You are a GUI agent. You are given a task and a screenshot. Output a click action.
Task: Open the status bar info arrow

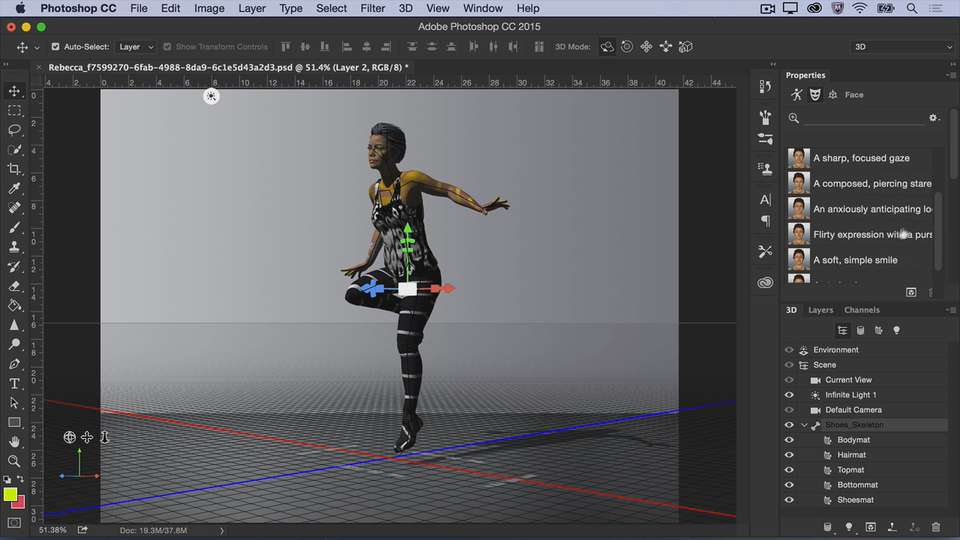(x=222, y=531)
